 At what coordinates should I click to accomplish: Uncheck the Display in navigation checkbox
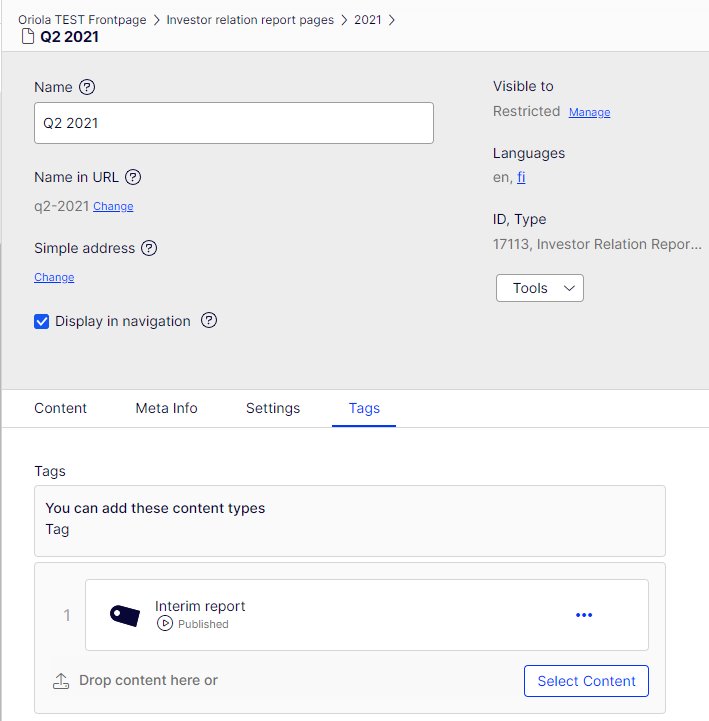[41, 321]
